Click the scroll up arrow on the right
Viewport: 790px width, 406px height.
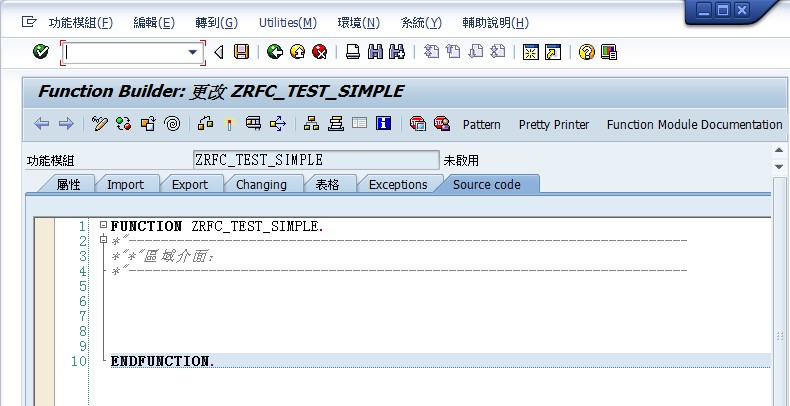(779, 150)
